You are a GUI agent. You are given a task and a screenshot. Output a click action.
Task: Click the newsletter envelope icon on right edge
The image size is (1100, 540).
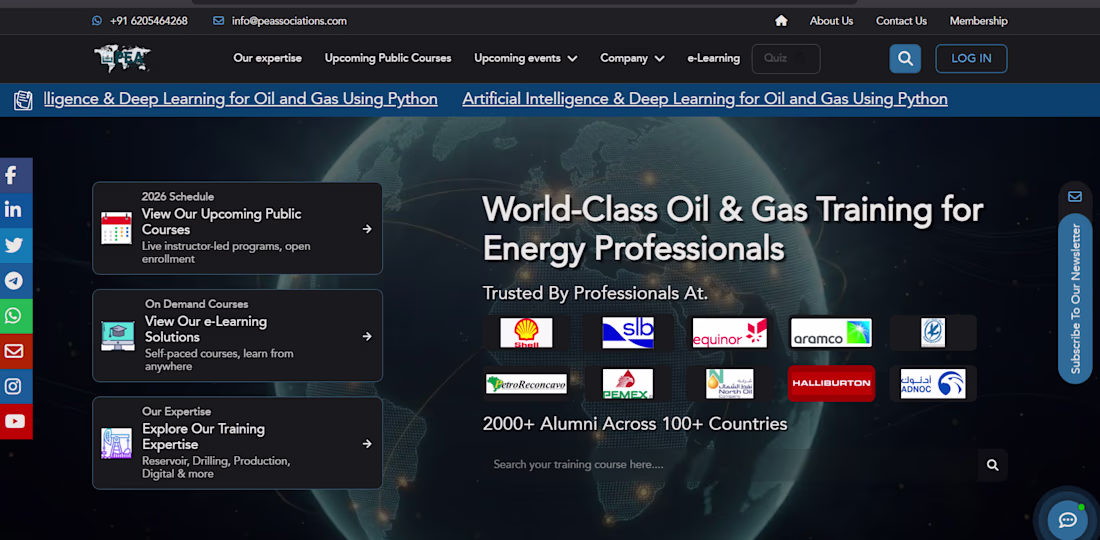click(1075, 196)
